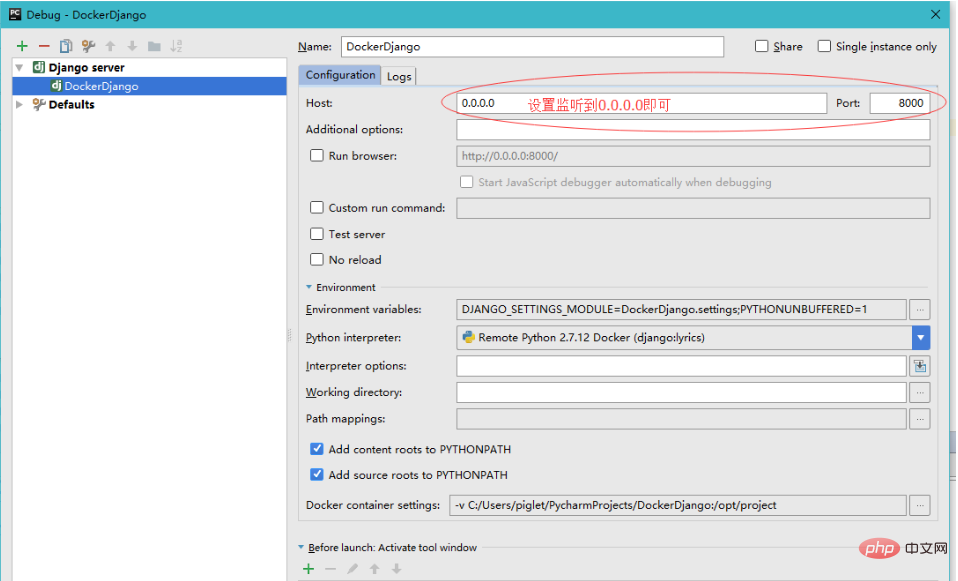
Task: Close the Debug - DockerDjango dialog
Action: tap(935, 14)
